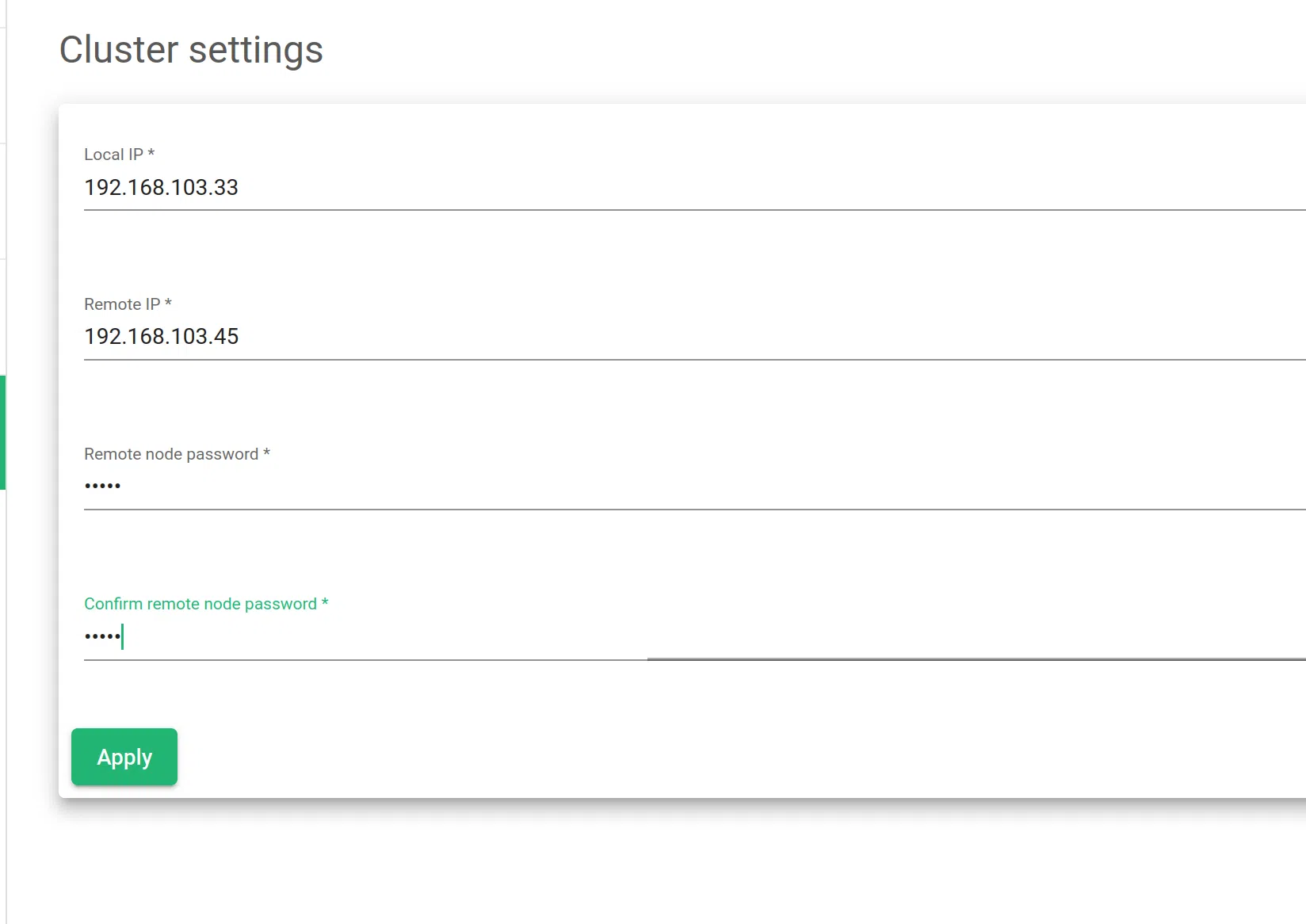Image resolution: width=1306 pixels, height=924 pixels.
Task: Click the Remote node password label
Action: click(x=171, y=453)
